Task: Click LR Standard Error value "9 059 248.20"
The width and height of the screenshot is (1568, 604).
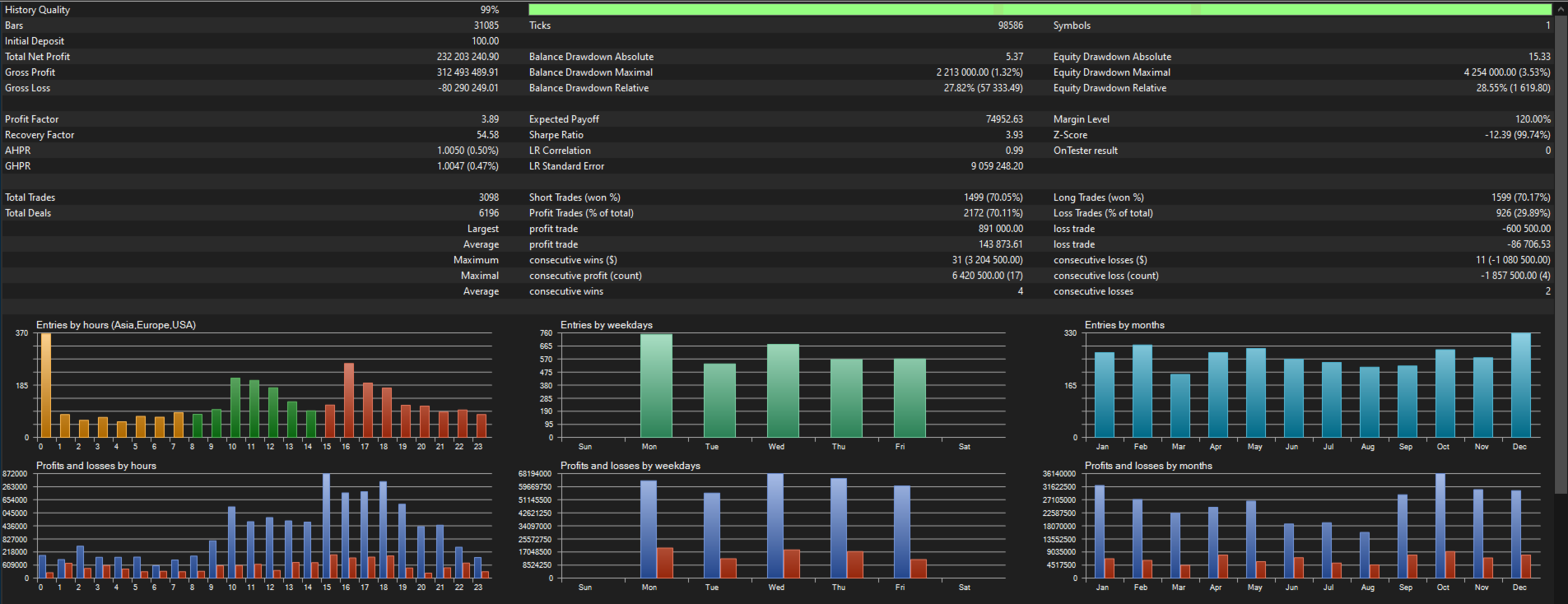Action: 997,166
